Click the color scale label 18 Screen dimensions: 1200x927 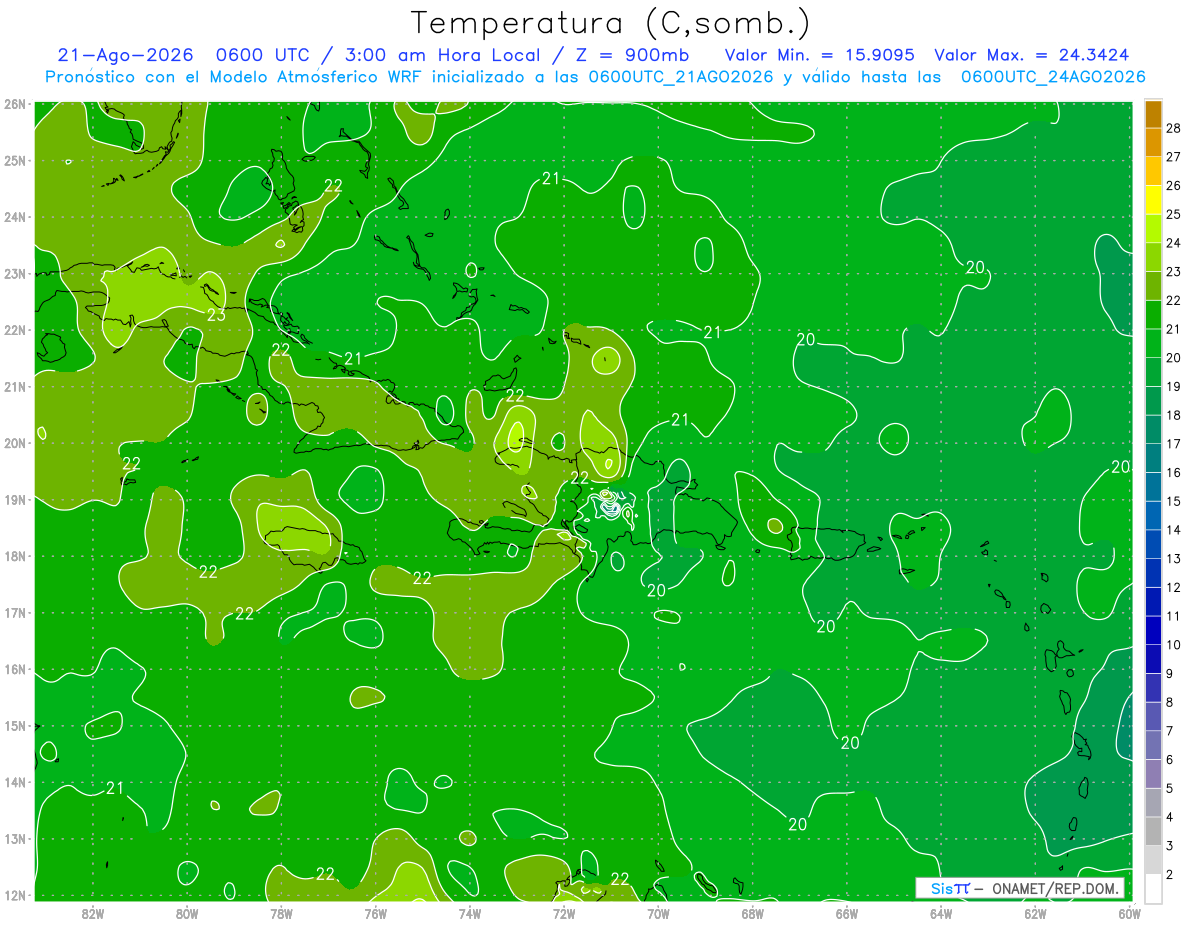click(x=1173, y=415)
